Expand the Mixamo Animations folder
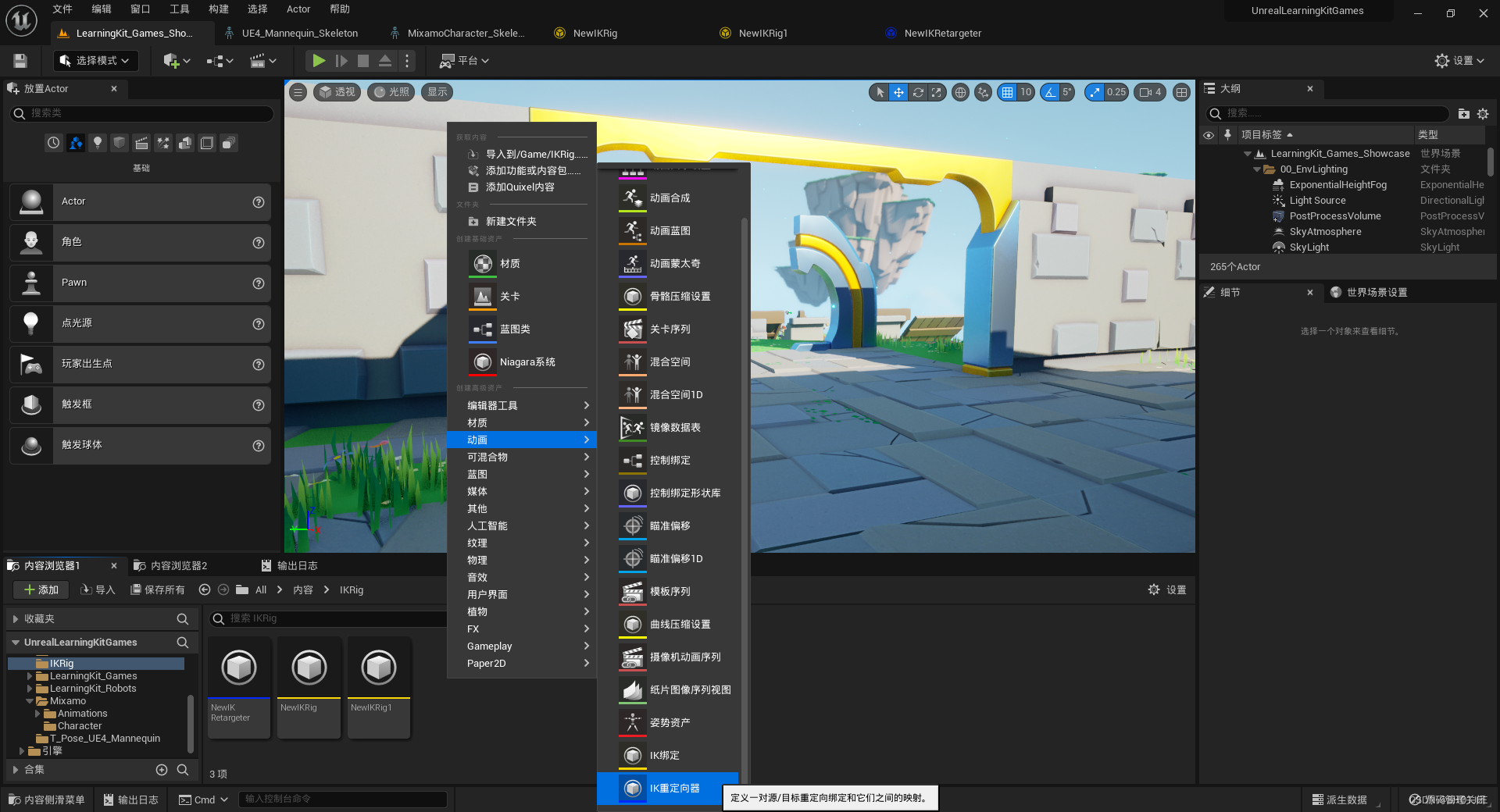The image size is (1500, 812). coord(37,714)
